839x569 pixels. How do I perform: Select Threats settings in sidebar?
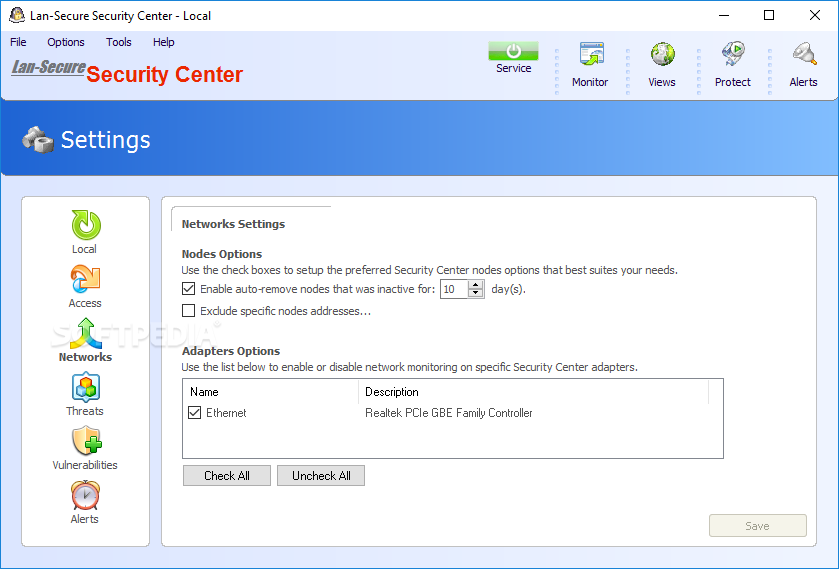coord(85,394)
